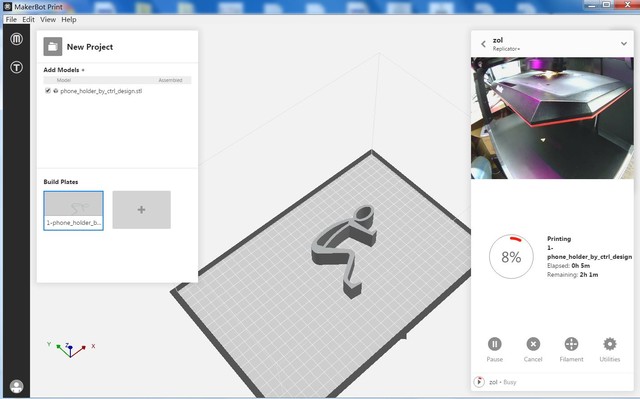Click the zol Busy status bar text

503,382
